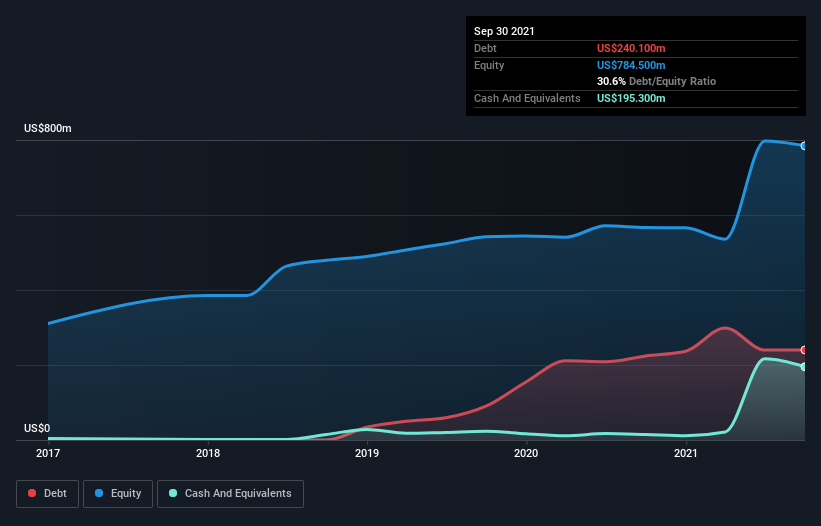Viewport: 821px width, 526px height.
Task: Select the Cash endpoint marker on chart
Action: pyautogui.click(x=804, y=367)
